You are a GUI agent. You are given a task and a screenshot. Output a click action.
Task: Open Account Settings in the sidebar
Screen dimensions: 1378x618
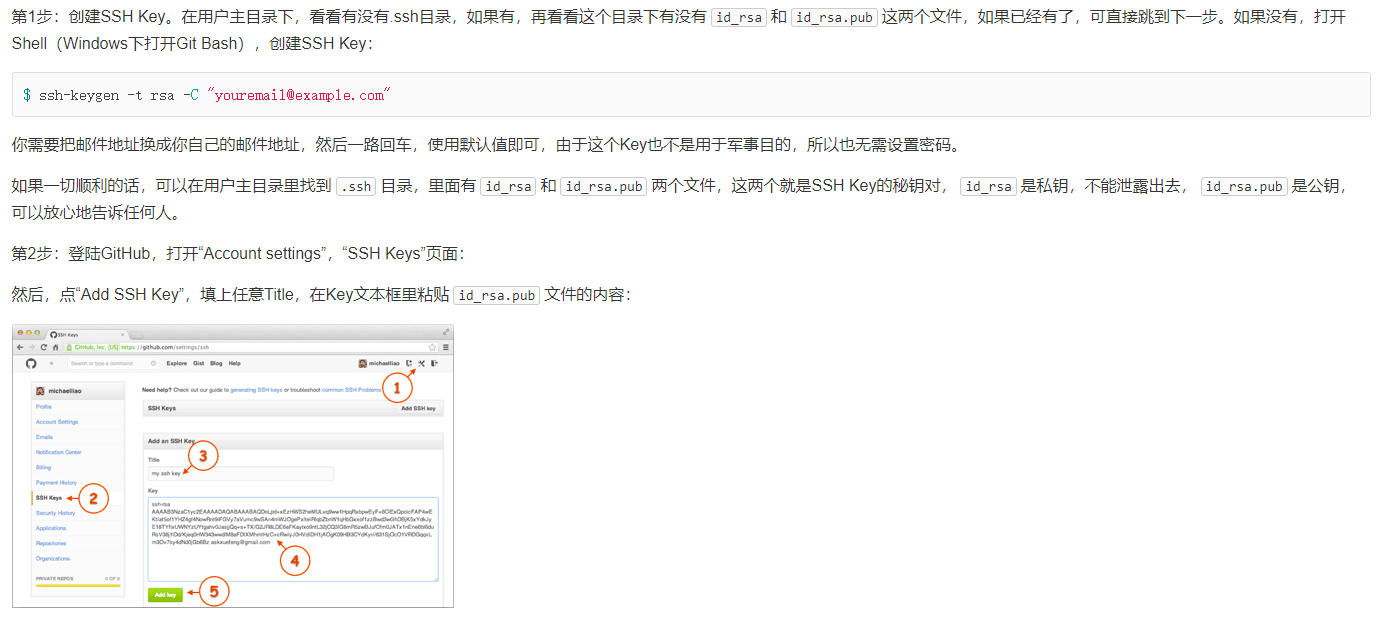coord(57,422)
